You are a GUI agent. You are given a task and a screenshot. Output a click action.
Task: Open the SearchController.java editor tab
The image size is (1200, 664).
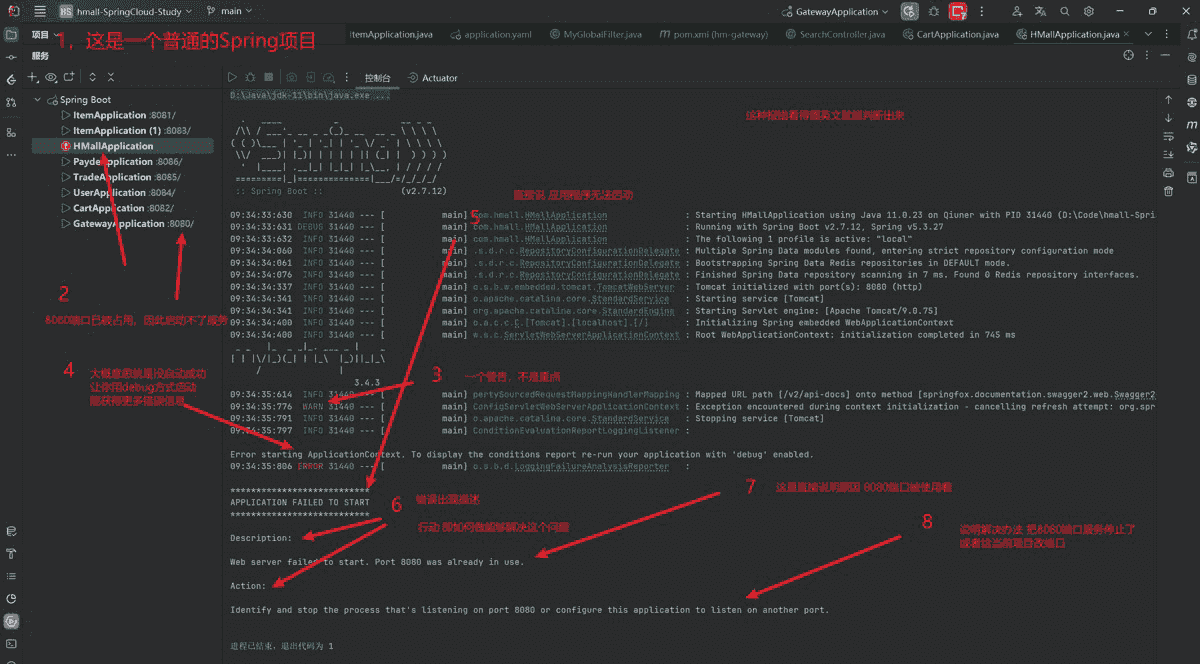[x=835, y=34]
